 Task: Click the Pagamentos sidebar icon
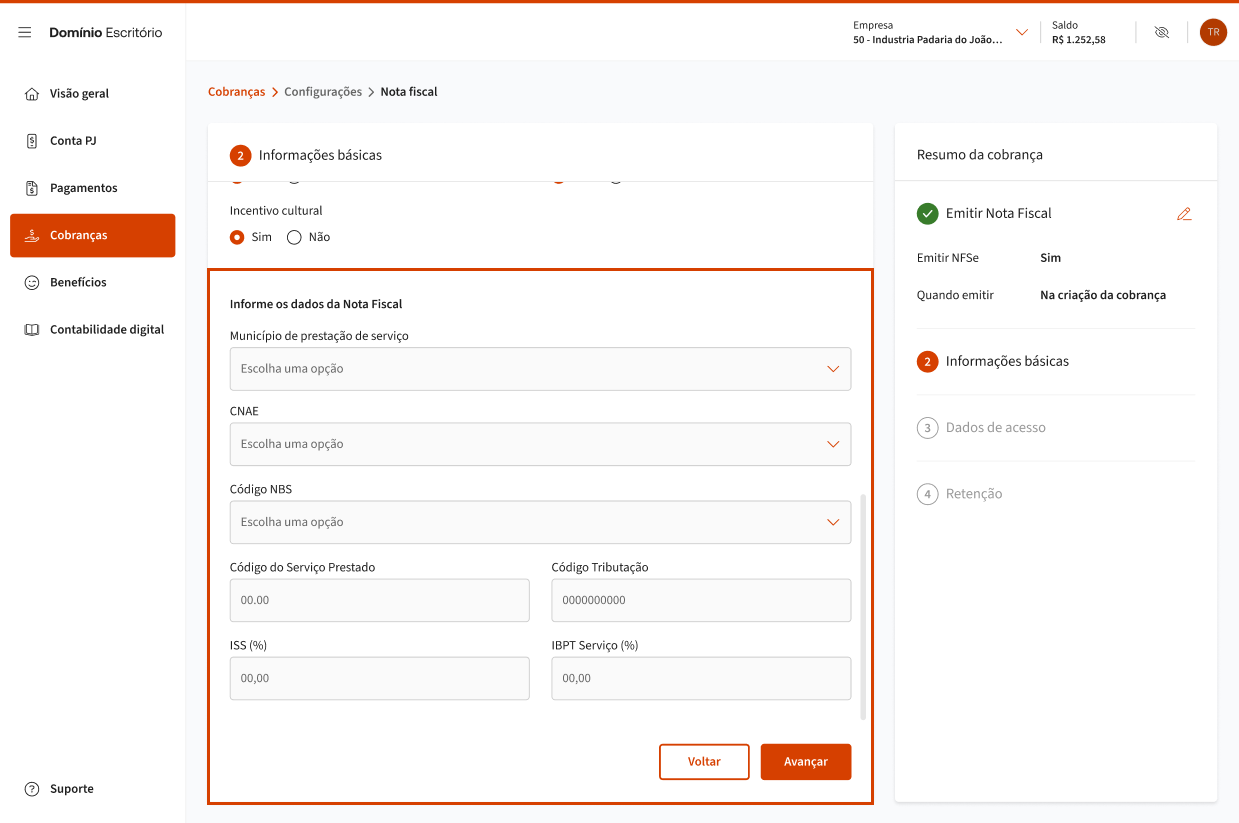point(32,188)
